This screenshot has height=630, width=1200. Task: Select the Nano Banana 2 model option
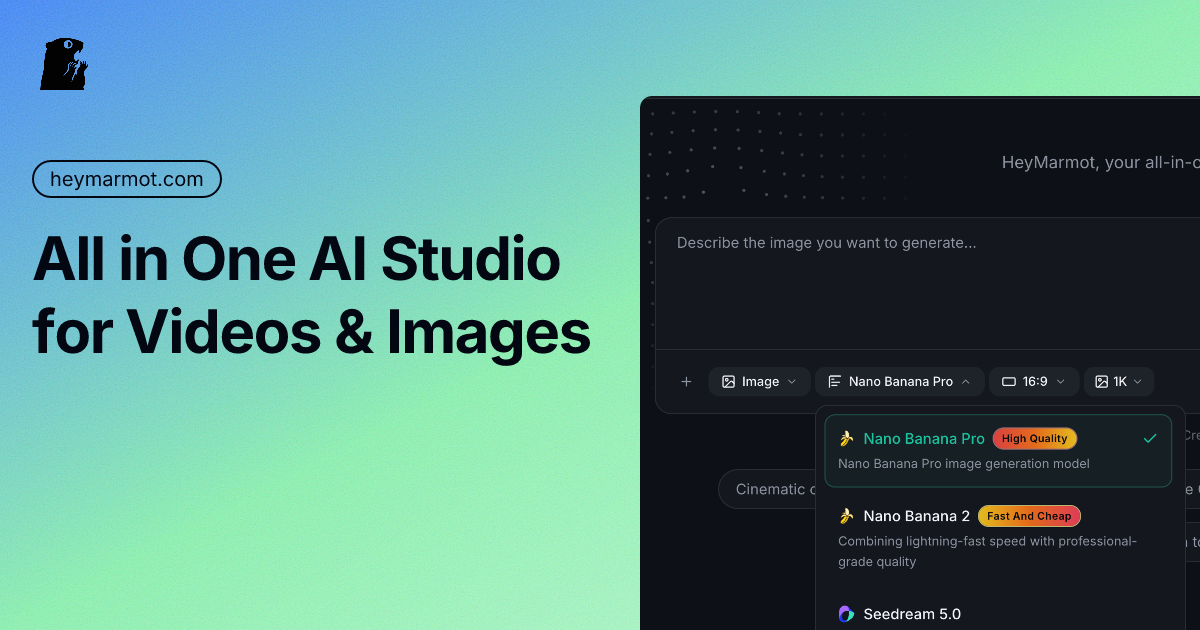[998, 538]
